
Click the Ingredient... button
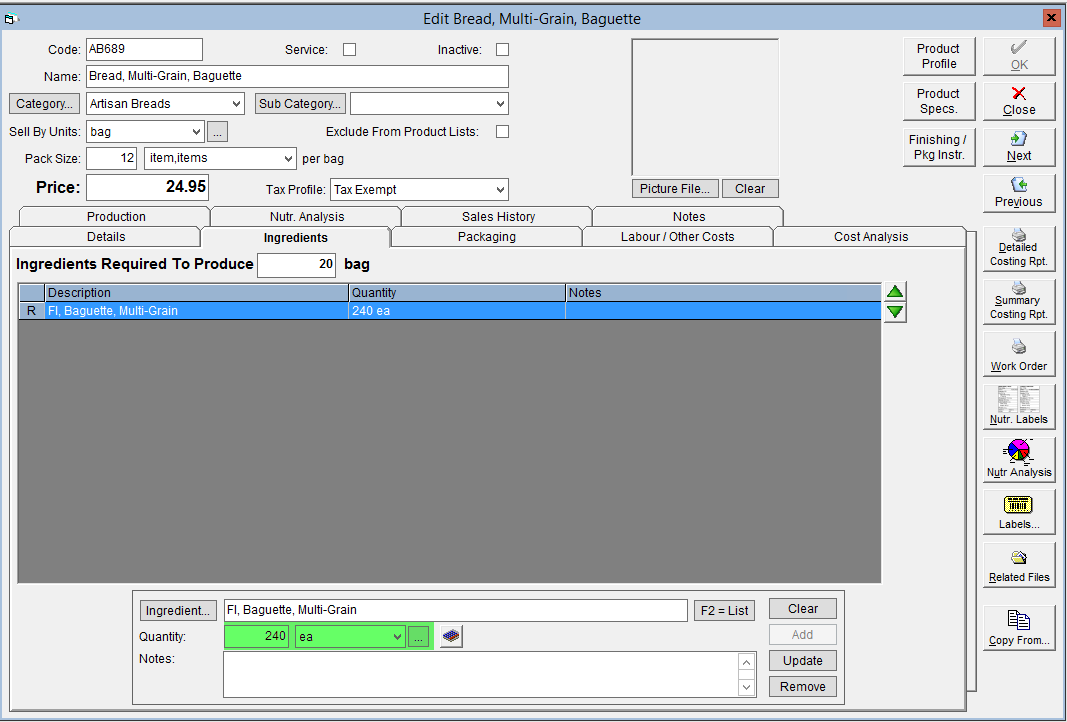pos(178,610)
